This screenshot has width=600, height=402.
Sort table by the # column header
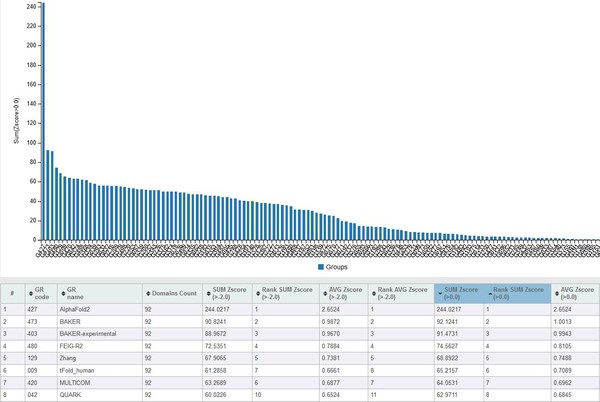[12, 292]
